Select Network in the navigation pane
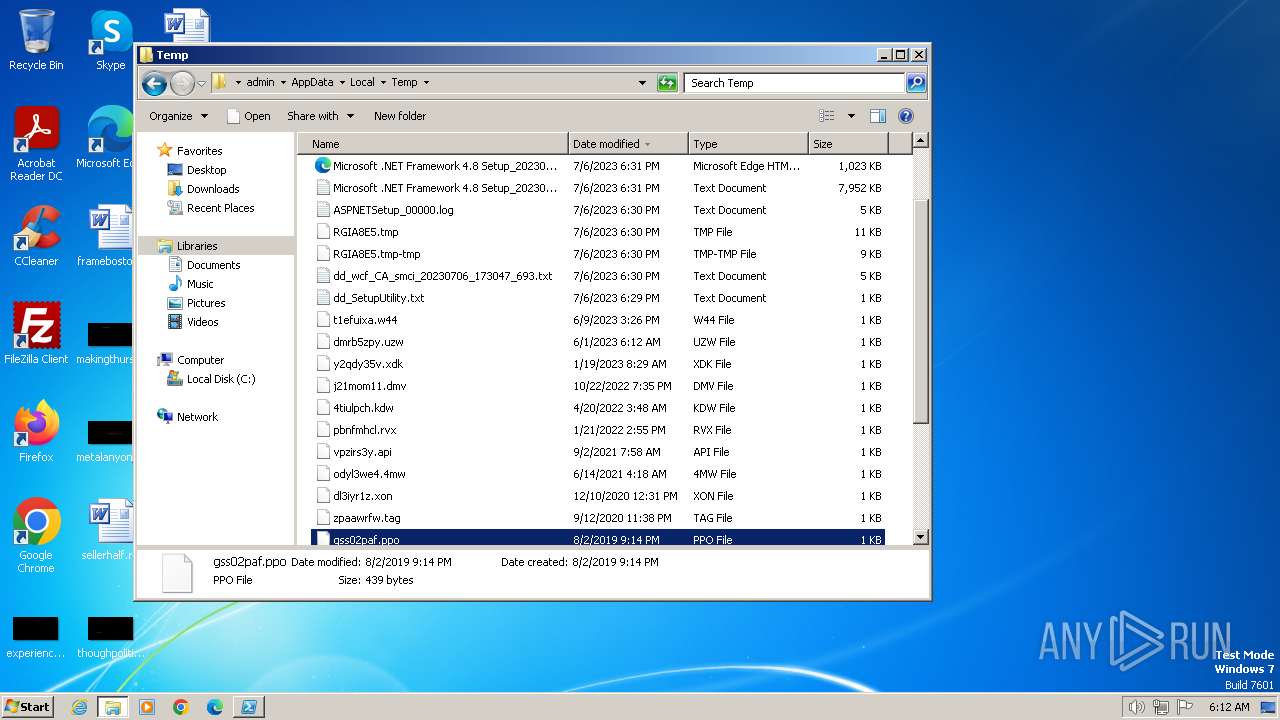The height and width of the screenshot is (720, 1280). 197,417
